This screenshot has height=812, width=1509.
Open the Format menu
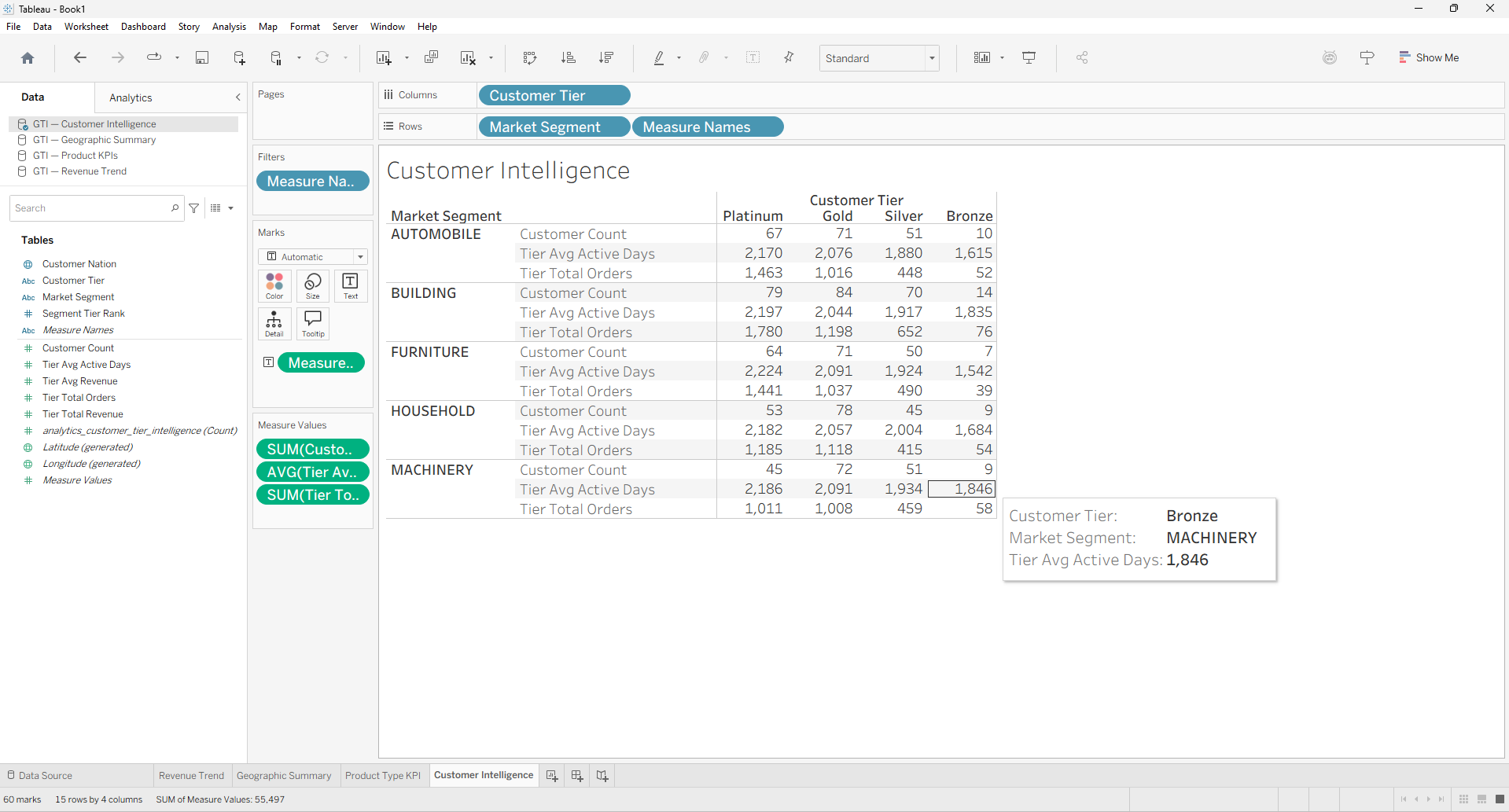(x=305, y=27)
